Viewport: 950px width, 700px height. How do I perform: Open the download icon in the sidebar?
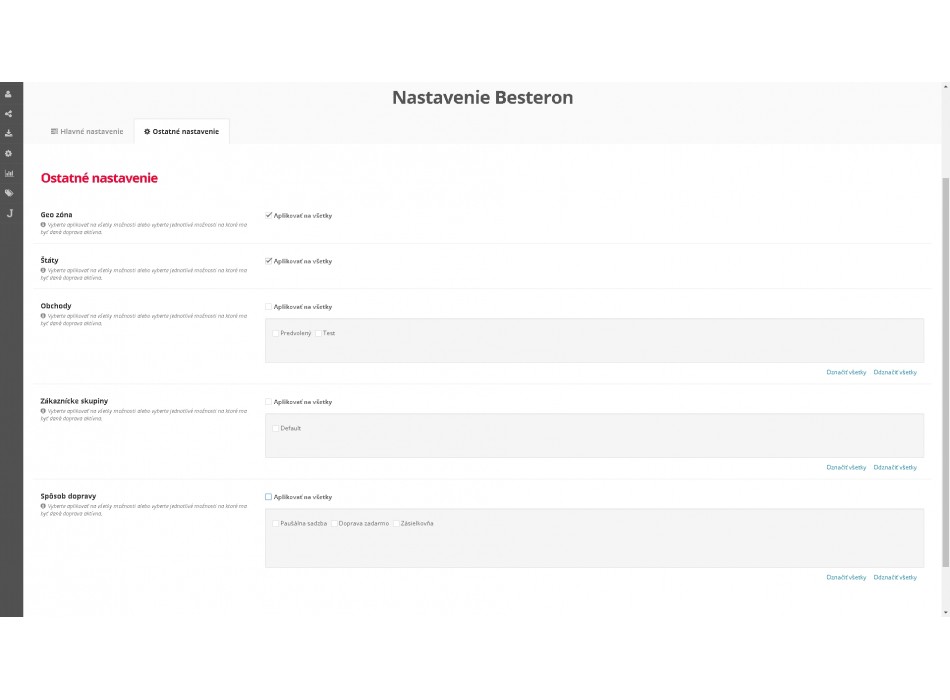pyautogui.click(x=8, y=133)
